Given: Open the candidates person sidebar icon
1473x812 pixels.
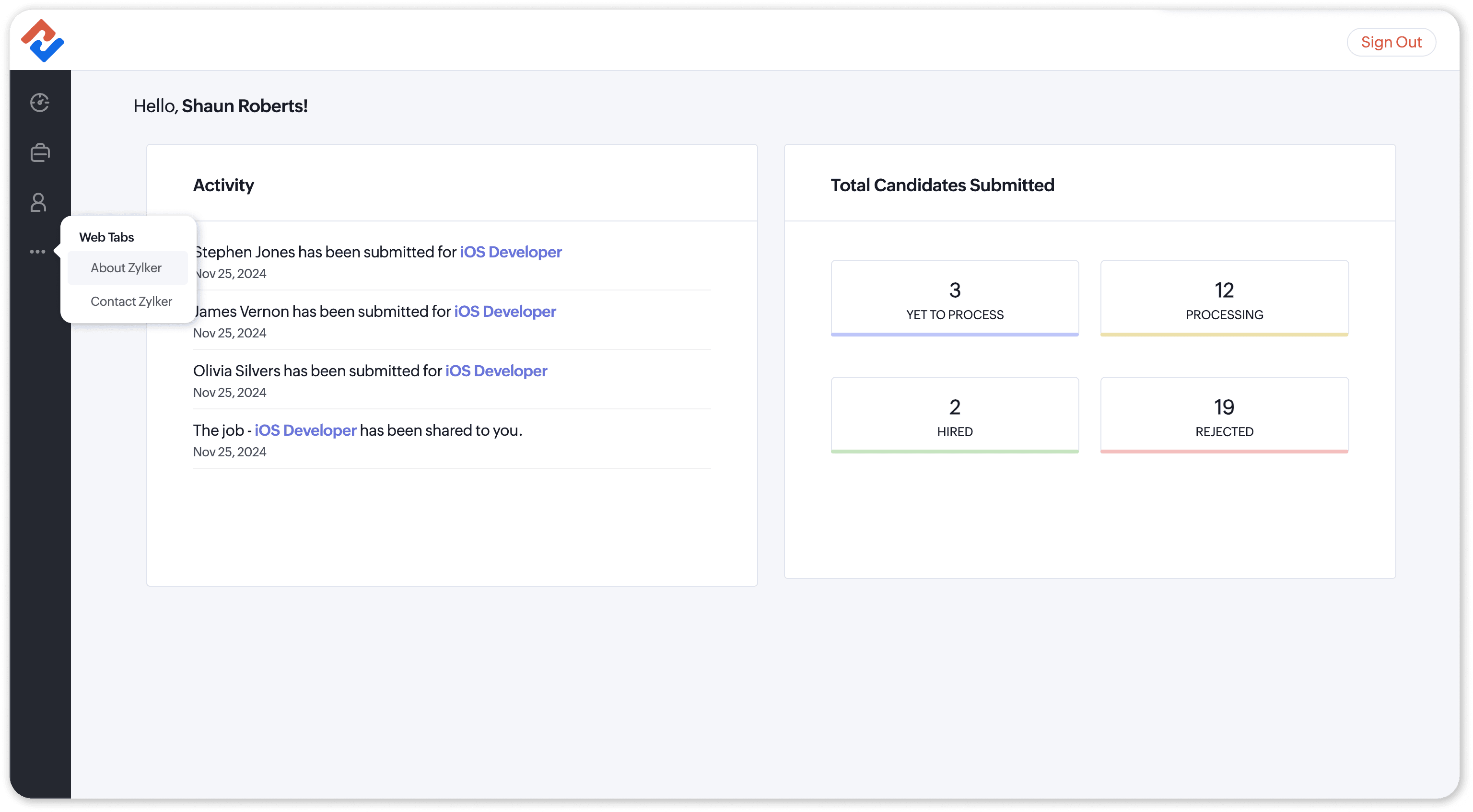Looking at the screenshot, I should point(38,202).
